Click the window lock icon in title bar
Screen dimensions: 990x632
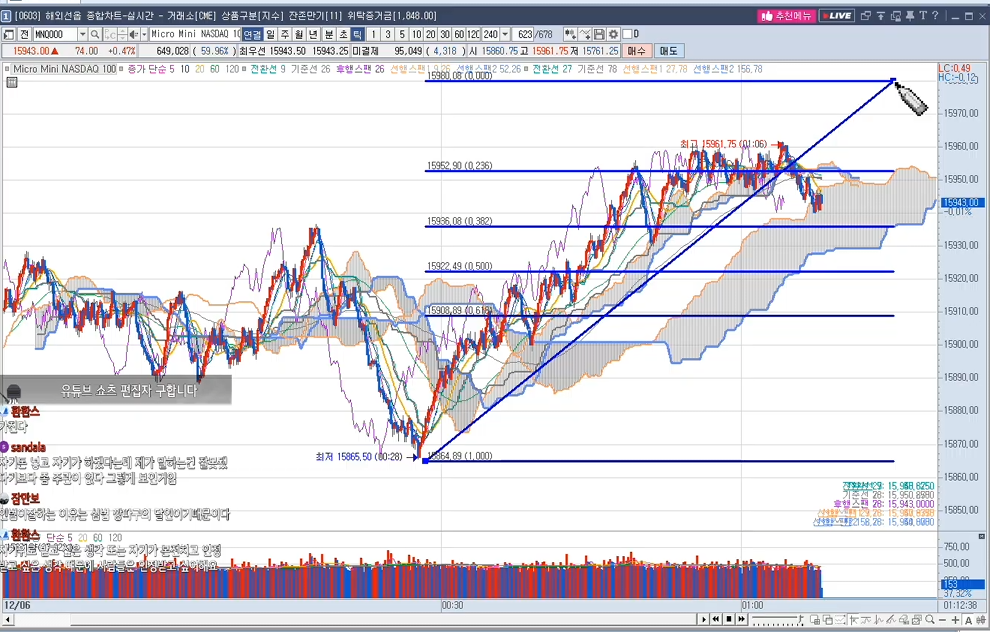[x=895, y=16]
